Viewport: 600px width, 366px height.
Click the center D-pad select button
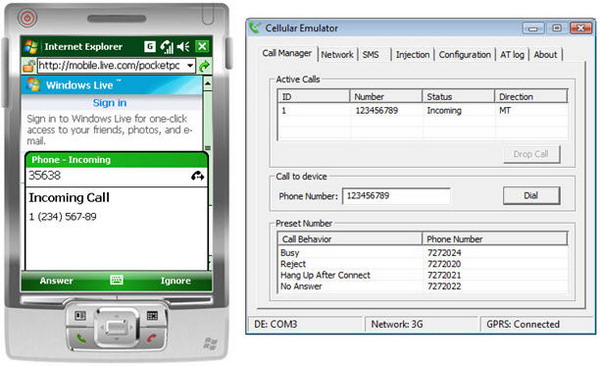(x=116, y=327)
